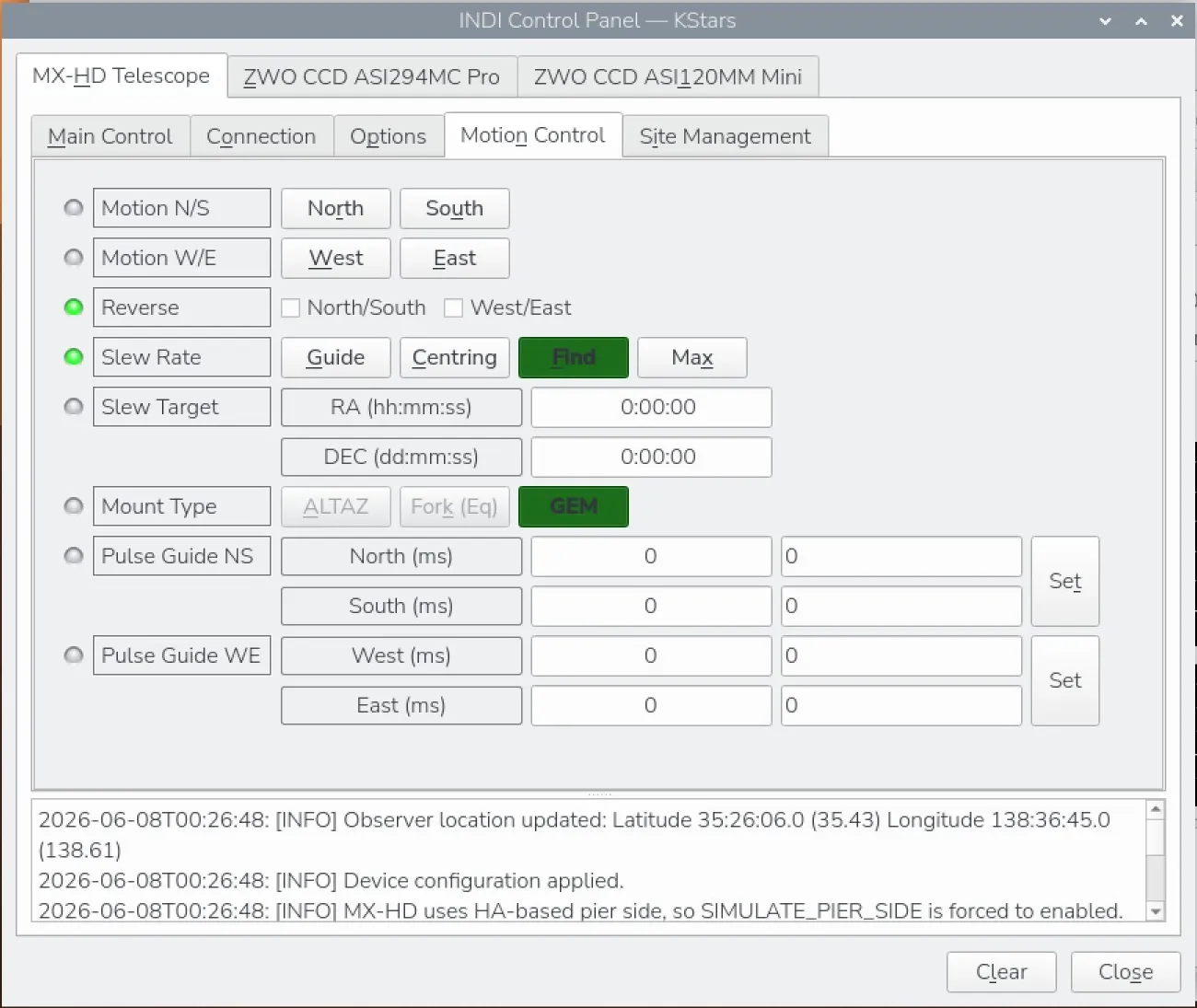This screenshot has height=1008, width=1197.
Task: Select the Guide slew rate
Action: (336, 357)
